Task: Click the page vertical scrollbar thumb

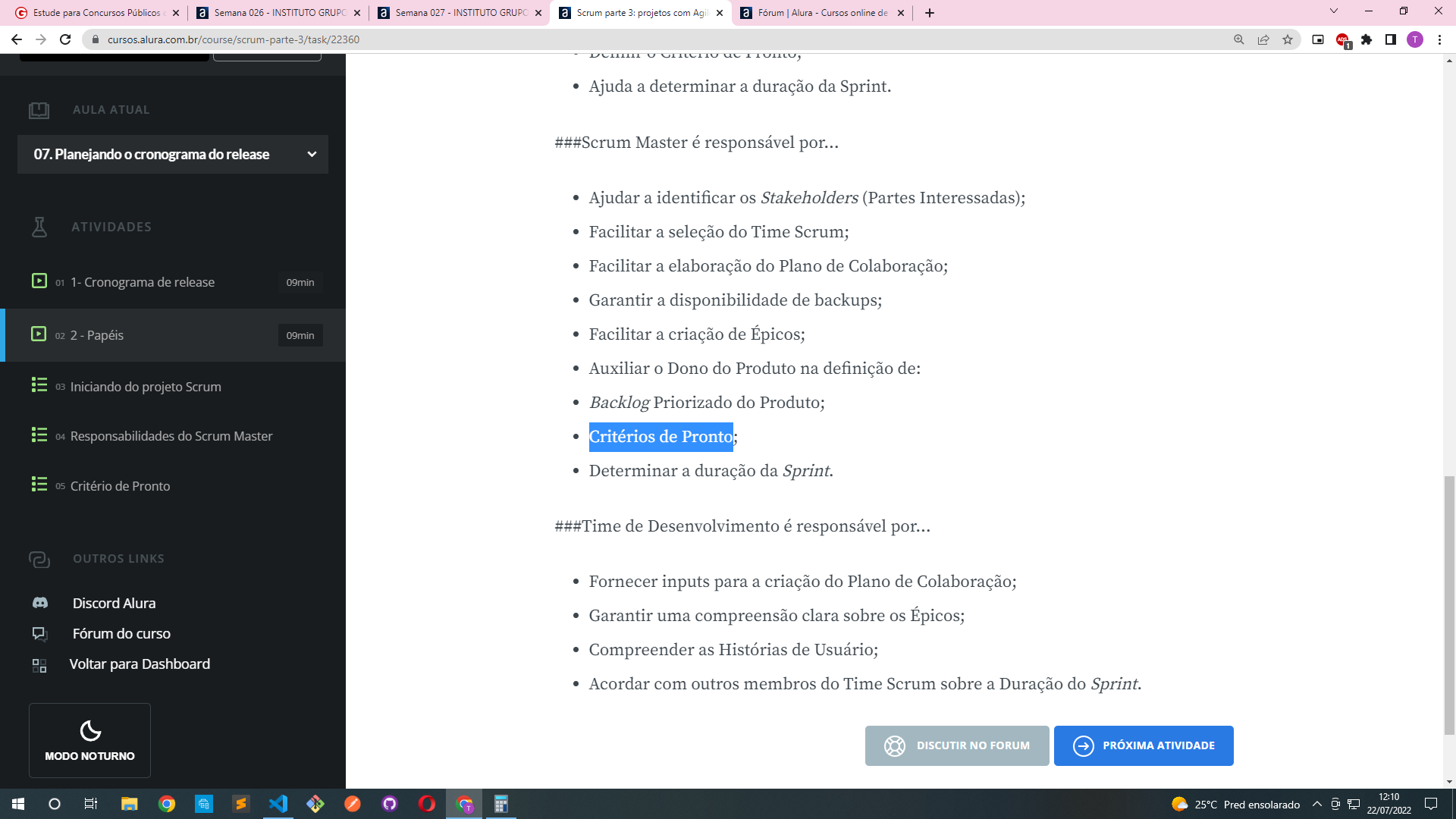Action: (1449, 605)
